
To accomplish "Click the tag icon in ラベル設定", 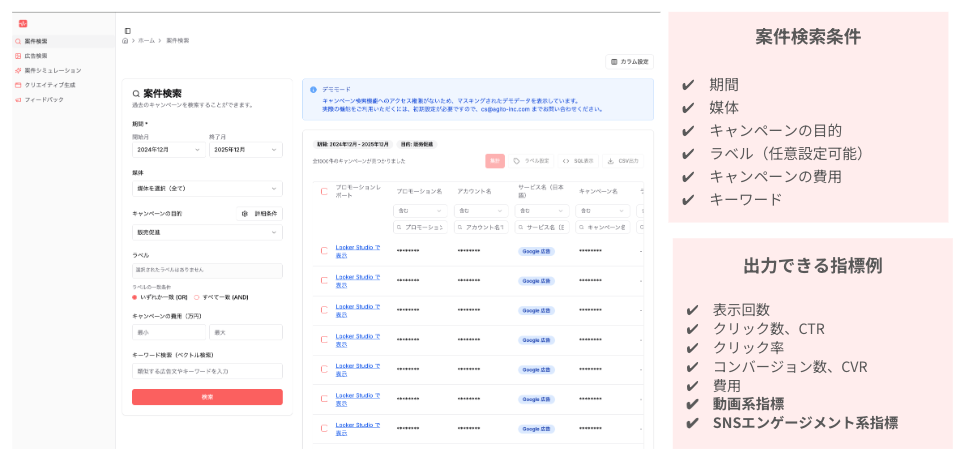I will [x=516, y=161].
